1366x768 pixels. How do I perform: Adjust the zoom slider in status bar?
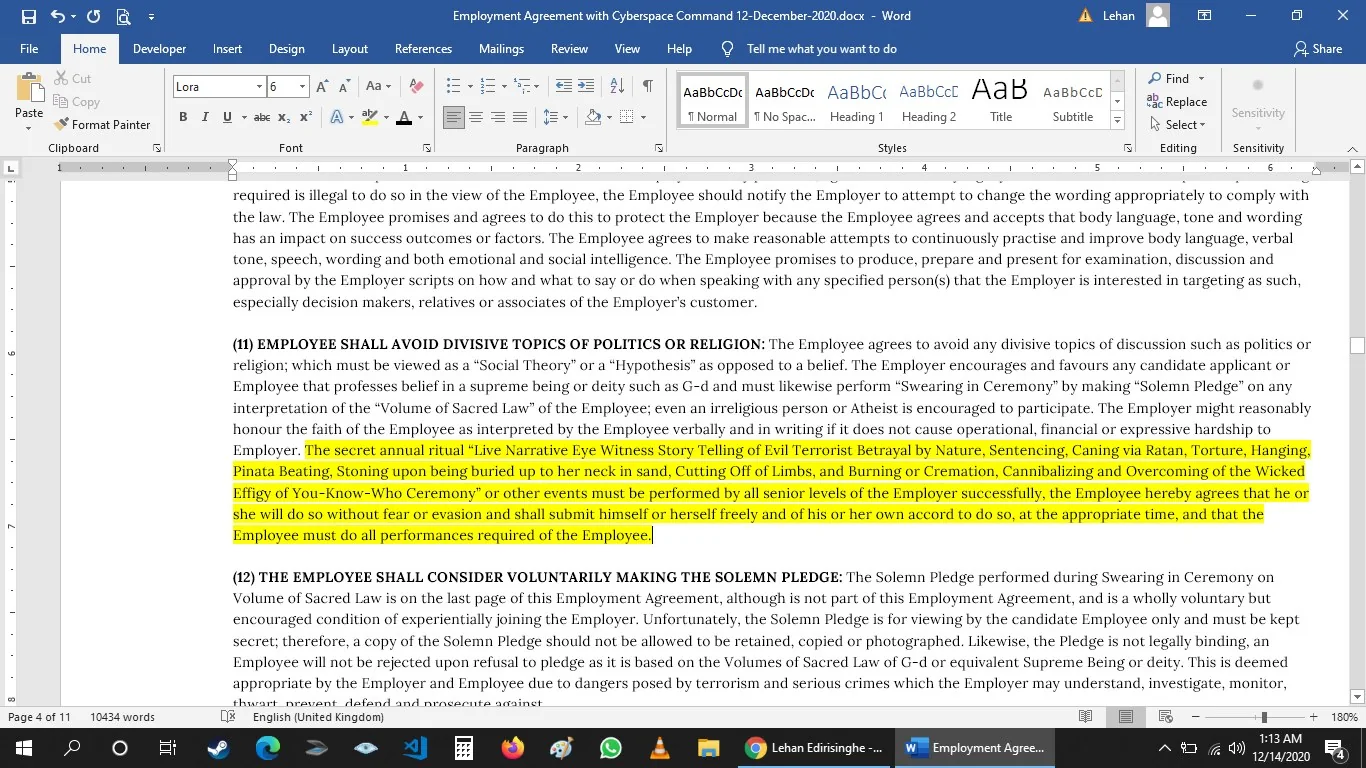point(1264,717)
